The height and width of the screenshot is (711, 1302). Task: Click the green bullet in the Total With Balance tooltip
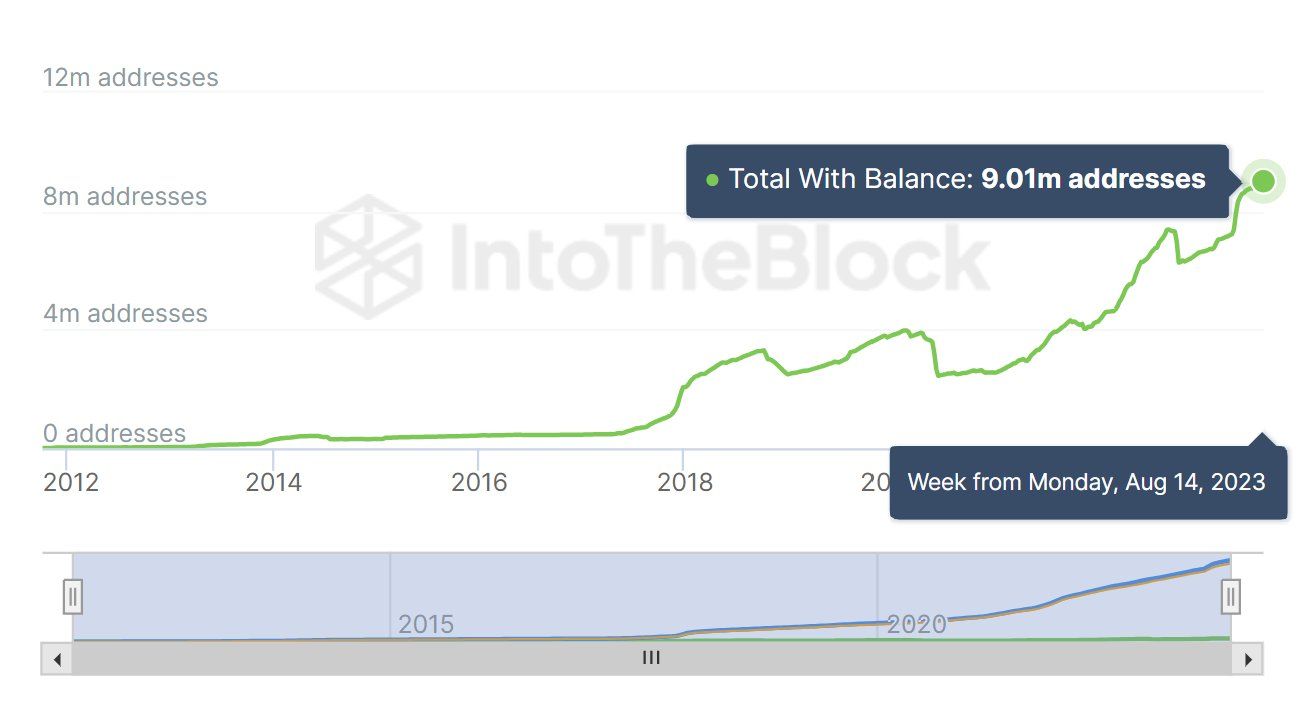tap(712, 180)
